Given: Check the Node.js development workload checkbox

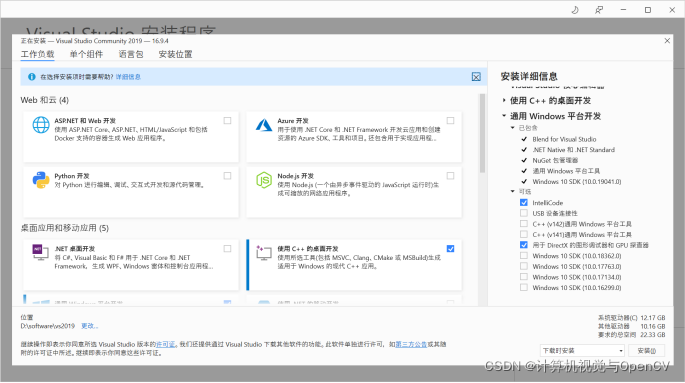Looking at the screenshot, I should [x=450, y=176].
